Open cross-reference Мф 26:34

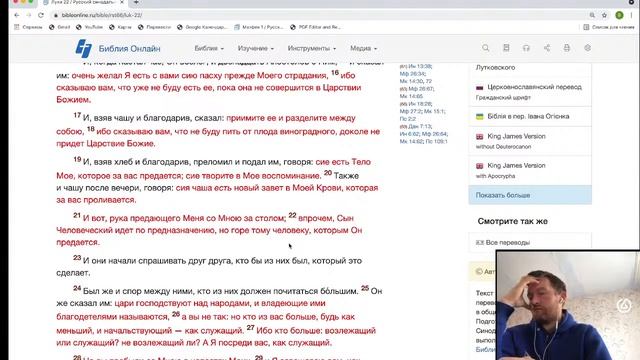(412, 73)
